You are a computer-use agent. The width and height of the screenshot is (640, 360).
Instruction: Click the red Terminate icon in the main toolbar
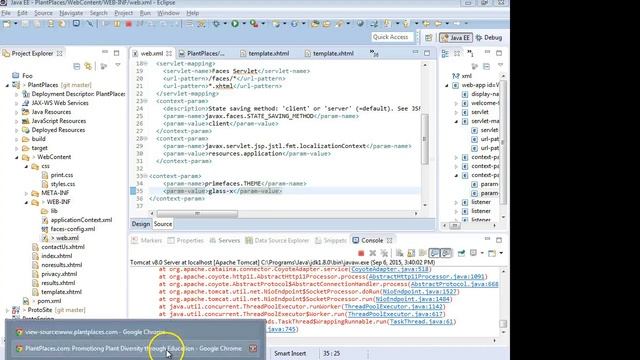(129, 24)
